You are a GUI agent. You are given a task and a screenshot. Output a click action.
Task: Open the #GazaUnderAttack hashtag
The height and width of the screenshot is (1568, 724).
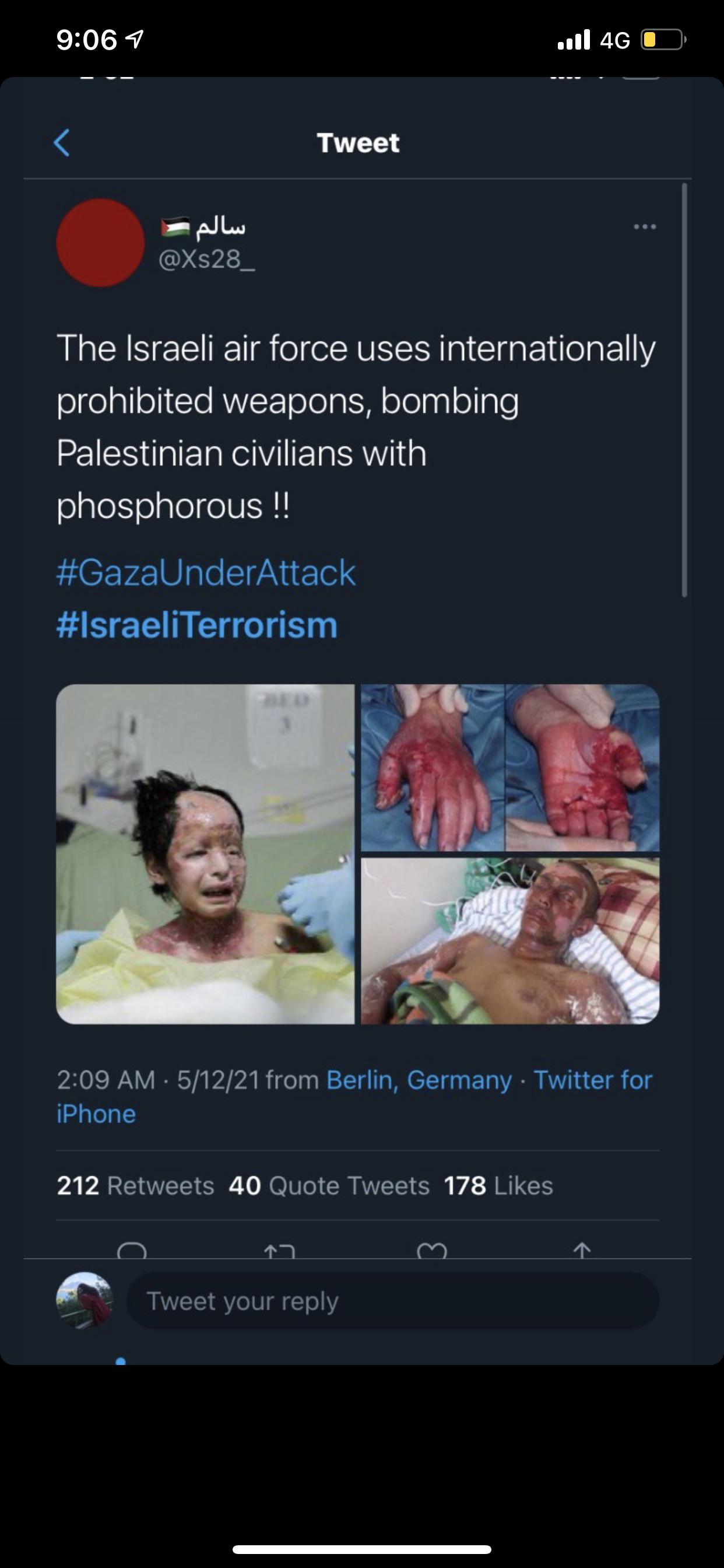pos(206,573)
